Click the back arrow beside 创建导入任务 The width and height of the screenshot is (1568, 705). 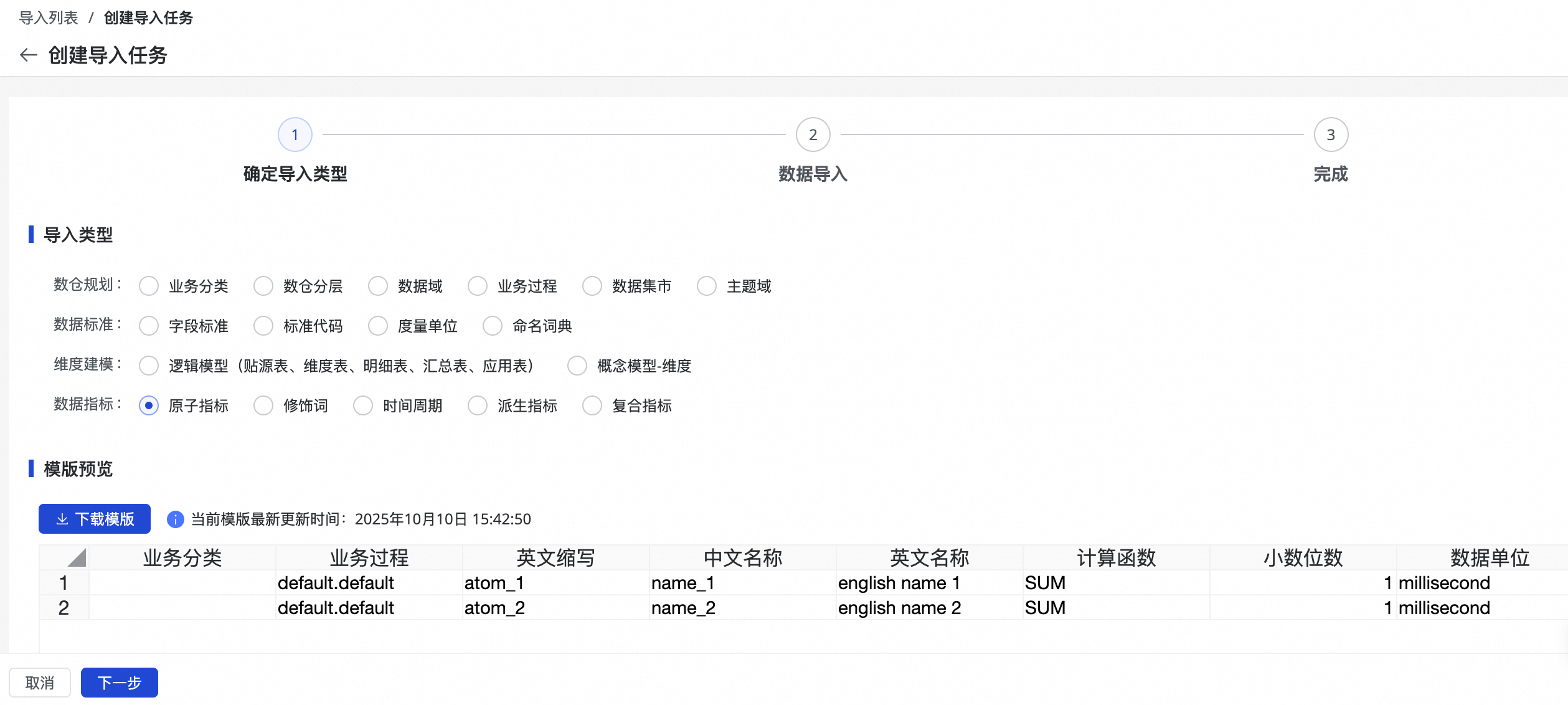point(29,55)
